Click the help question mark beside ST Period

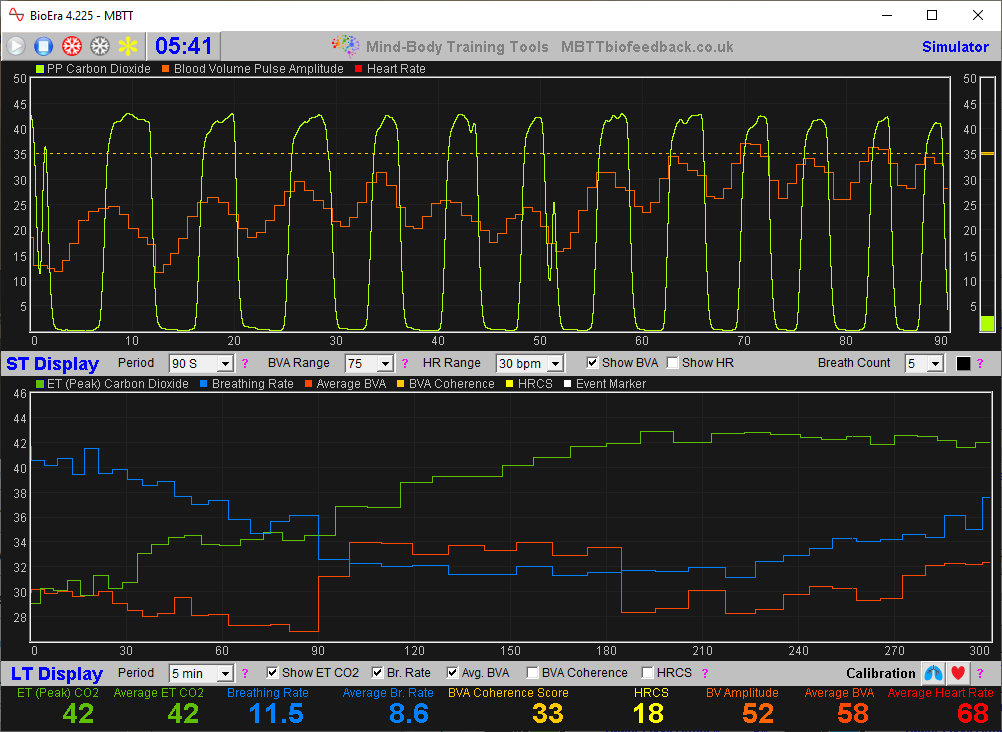point(245,364)
